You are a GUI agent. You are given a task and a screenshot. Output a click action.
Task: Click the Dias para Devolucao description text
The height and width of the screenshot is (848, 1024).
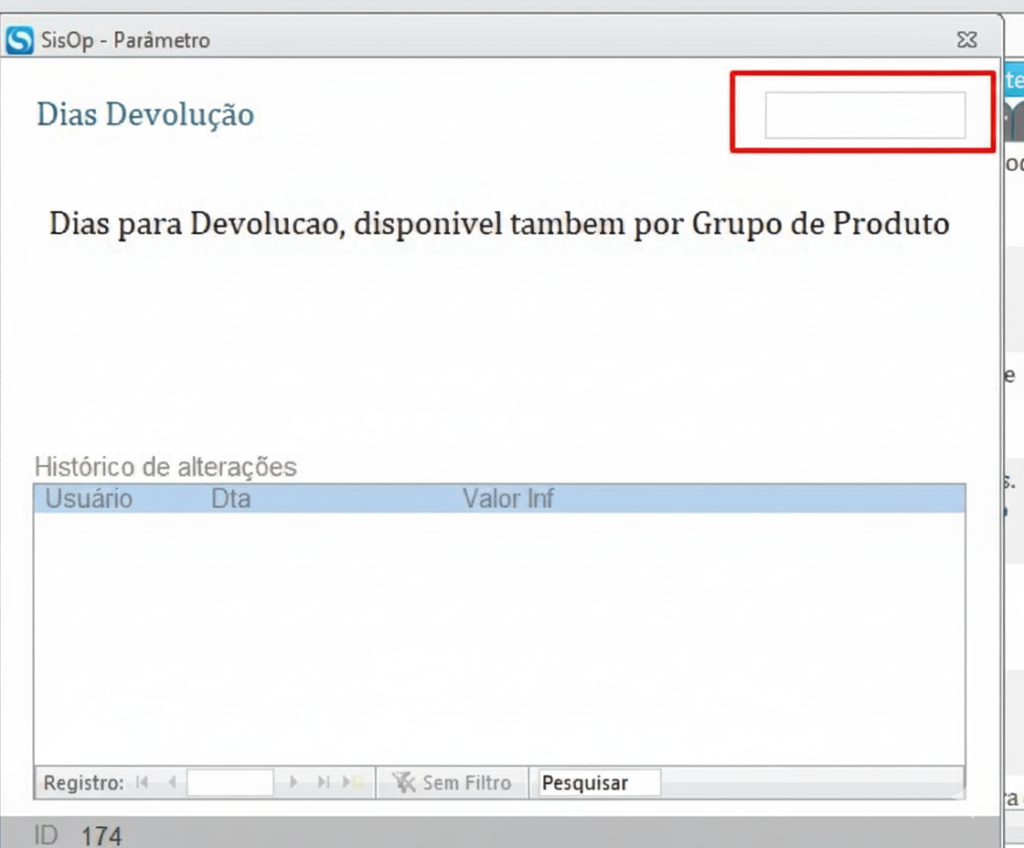499,222
